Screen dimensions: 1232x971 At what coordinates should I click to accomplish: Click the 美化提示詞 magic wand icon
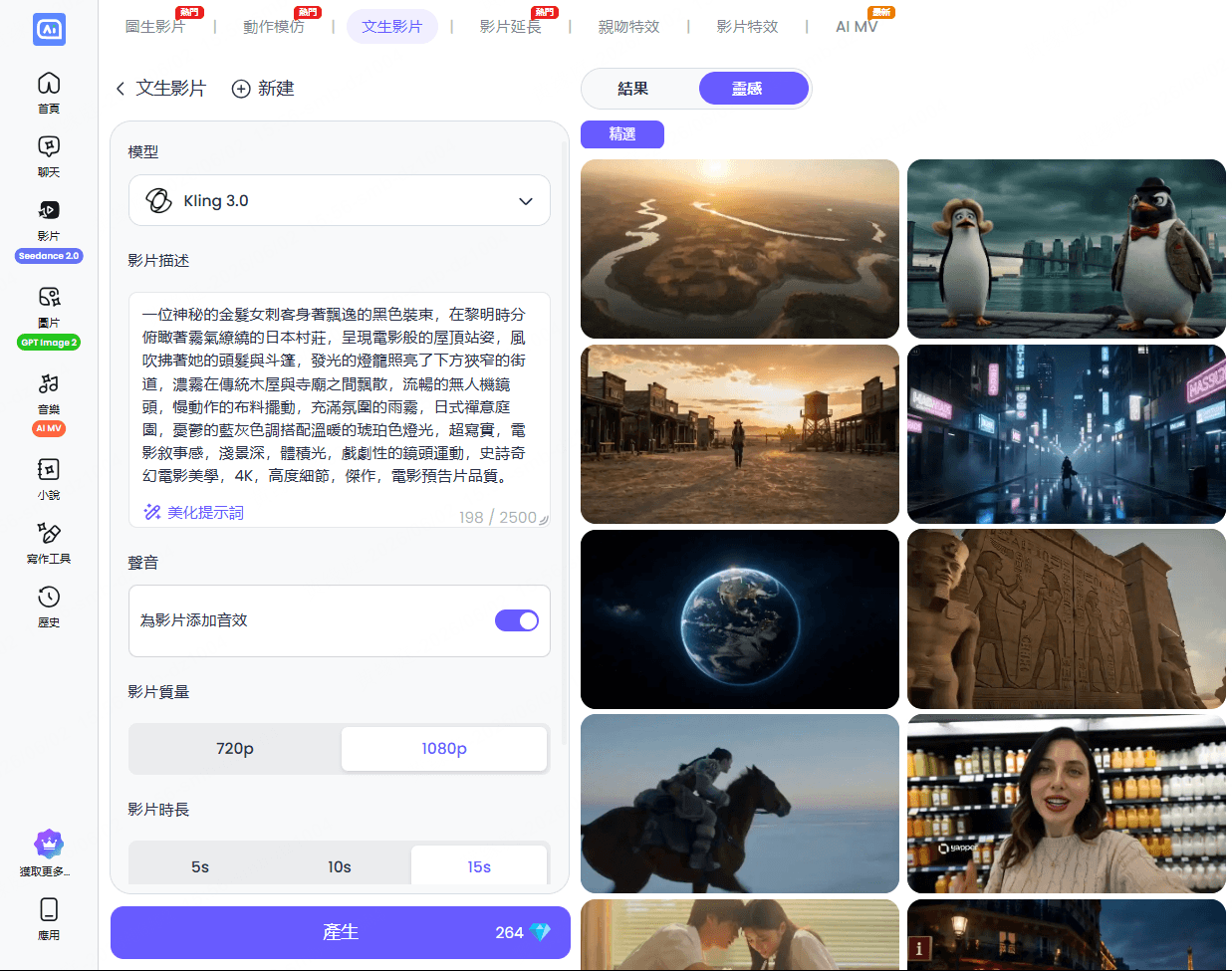(152, 512)
